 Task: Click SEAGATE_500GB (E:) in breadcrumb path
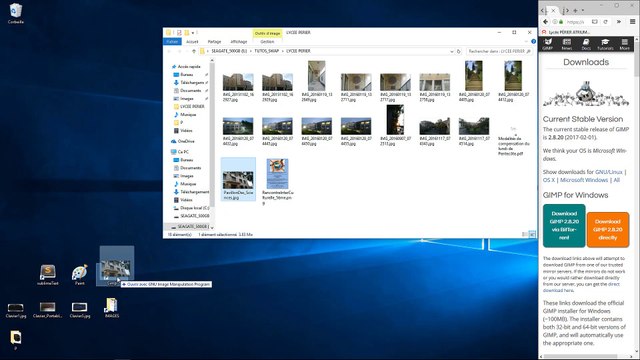229,51
